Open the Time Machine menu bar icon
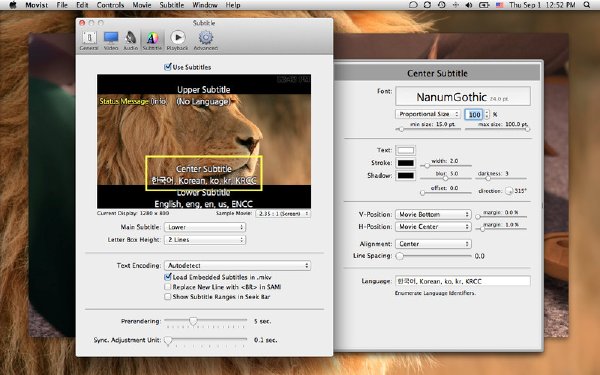This screenshot has height=375, width=600. pos(442,5)
